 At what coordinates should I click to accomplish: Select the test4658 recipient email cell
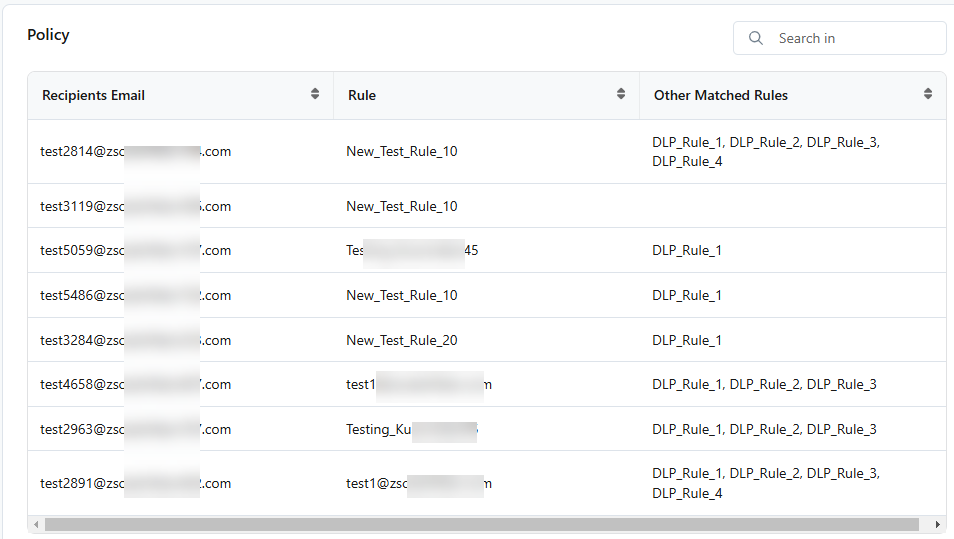click(x=135, y=384)
